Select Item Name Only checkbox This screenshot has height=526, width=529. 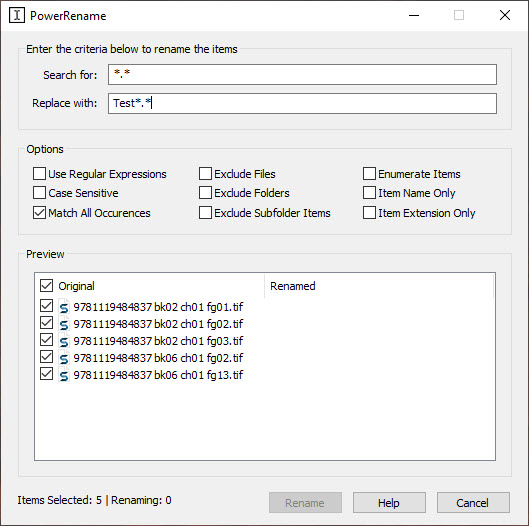tap(369, 193)
